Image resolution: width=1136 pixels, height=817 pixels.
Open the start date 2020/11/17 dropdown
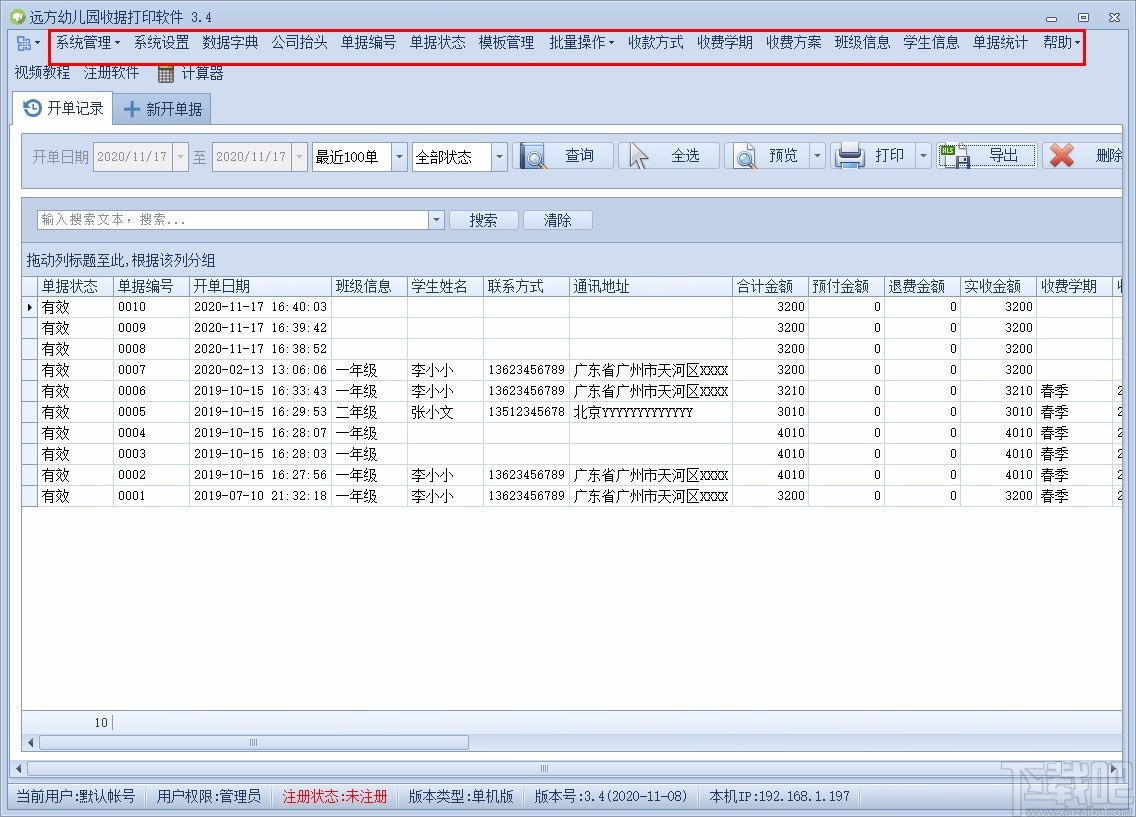(180, 156)
